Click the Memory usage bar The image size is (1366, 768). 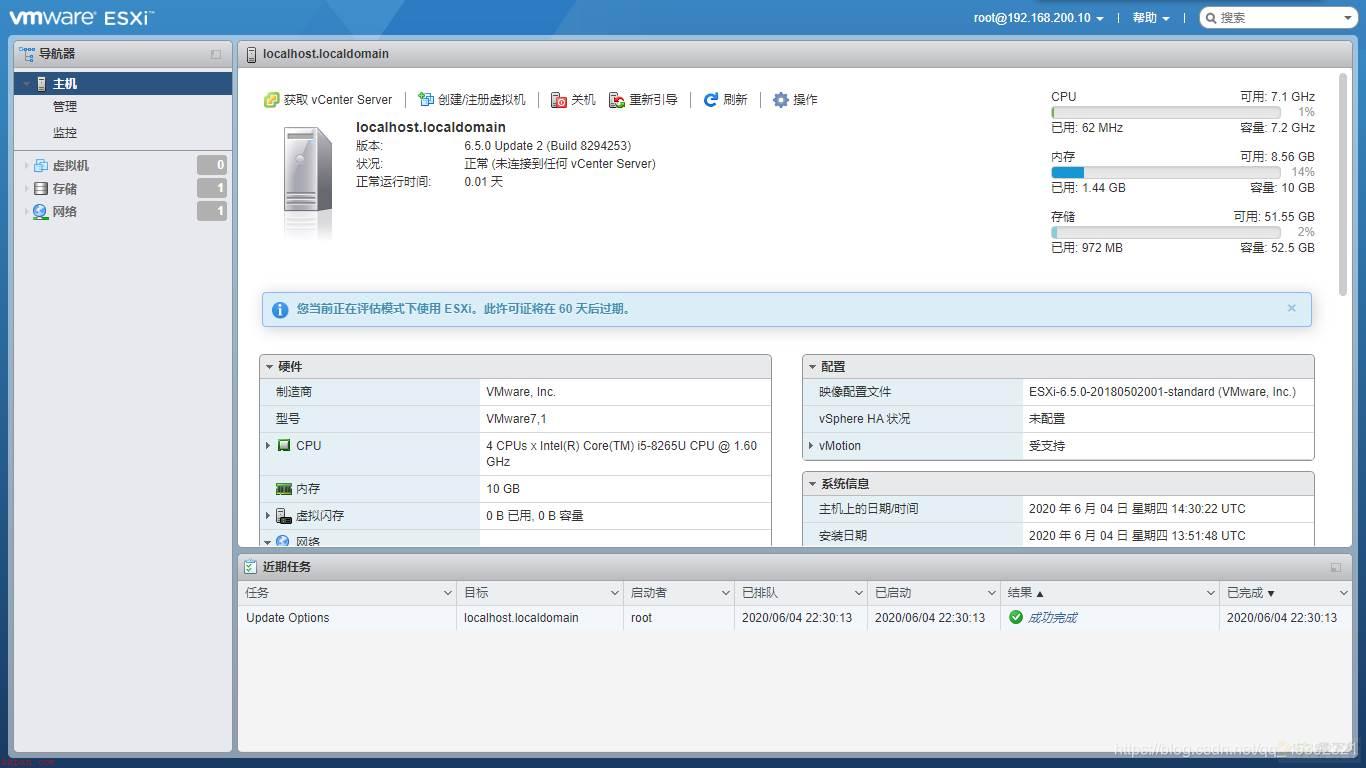[1166, 173]
